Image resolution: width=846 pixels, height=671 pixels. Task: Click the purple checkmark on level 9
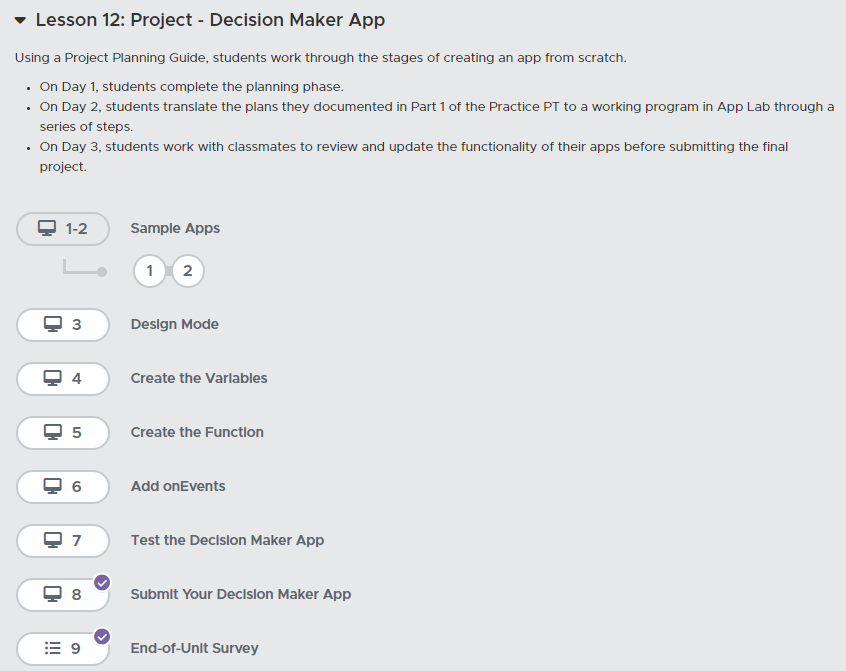pos(102,636)
